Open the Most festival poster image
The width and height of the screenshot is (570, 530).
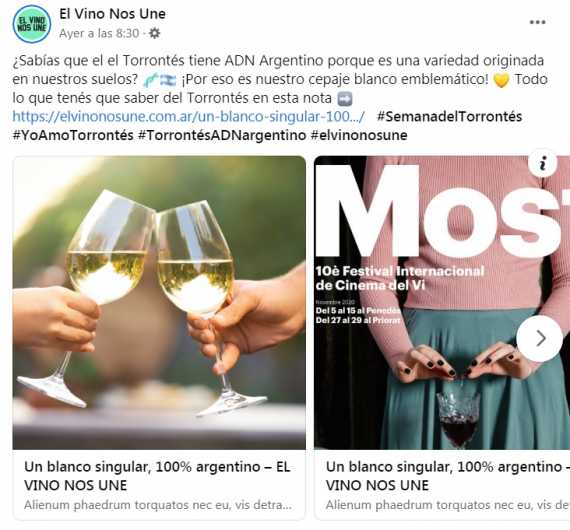(442, 303)
